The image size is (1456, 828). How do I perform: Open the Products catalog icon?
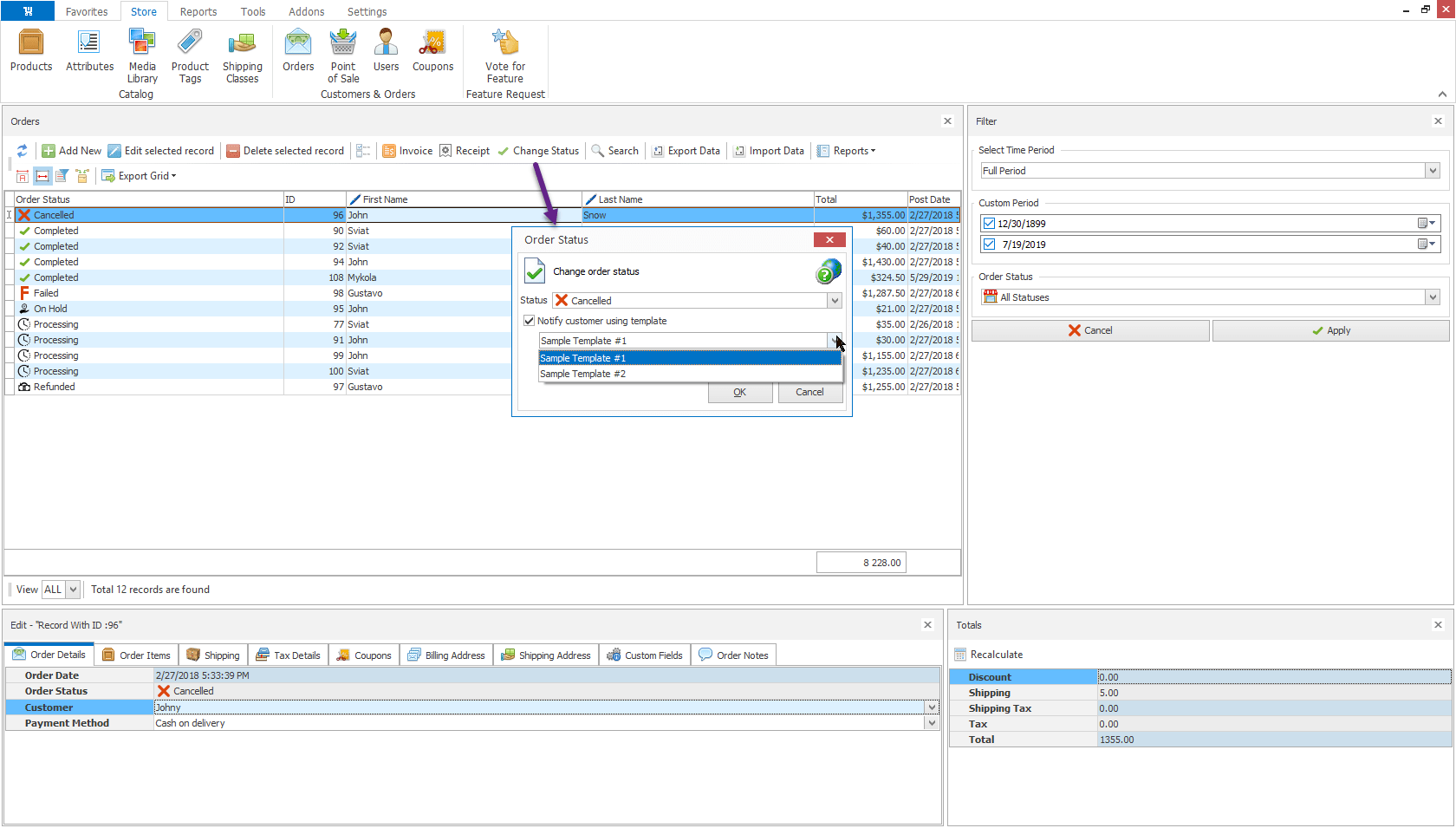(x=31, y=50)
